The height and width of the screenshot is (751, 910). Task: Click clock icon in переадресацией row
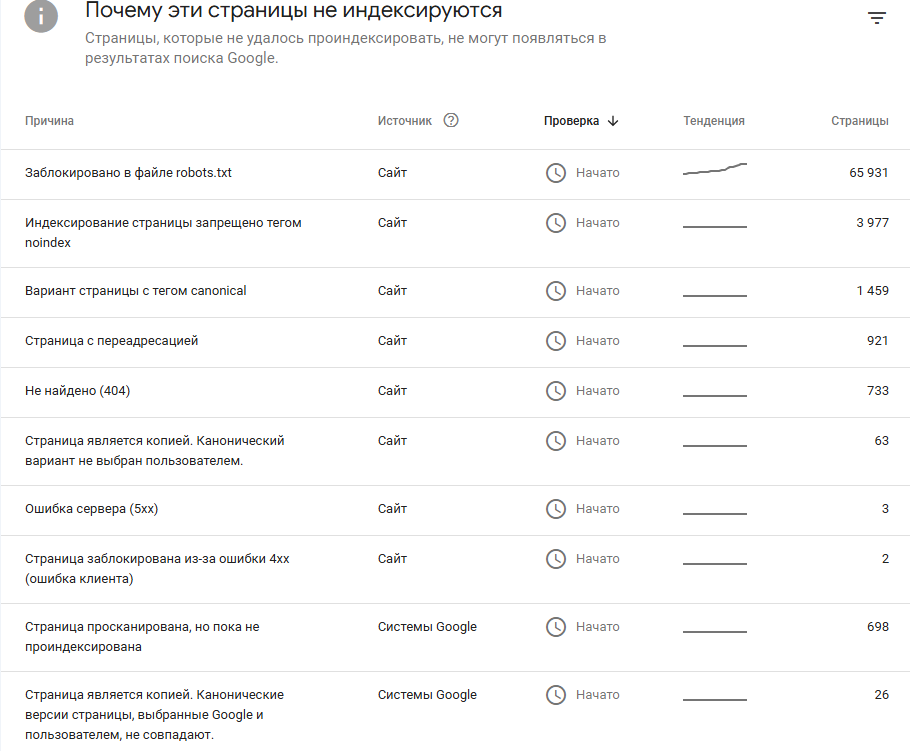pyautogui.click(x=556, y=341)
